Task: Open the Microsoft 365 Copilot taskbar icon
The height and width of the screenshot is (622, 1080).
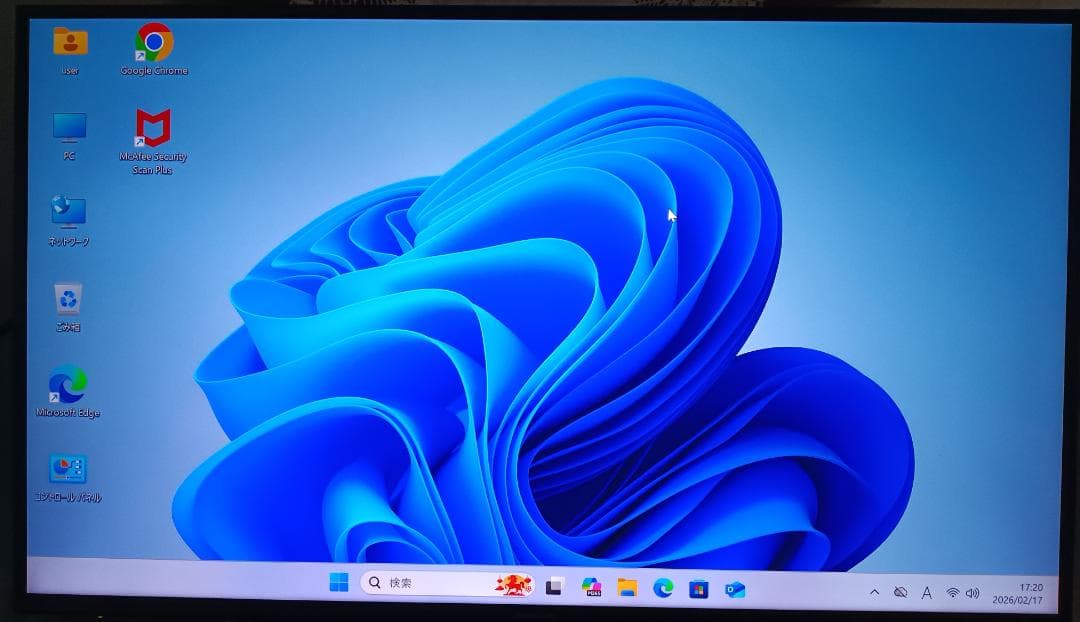Action: pos(592,587)
